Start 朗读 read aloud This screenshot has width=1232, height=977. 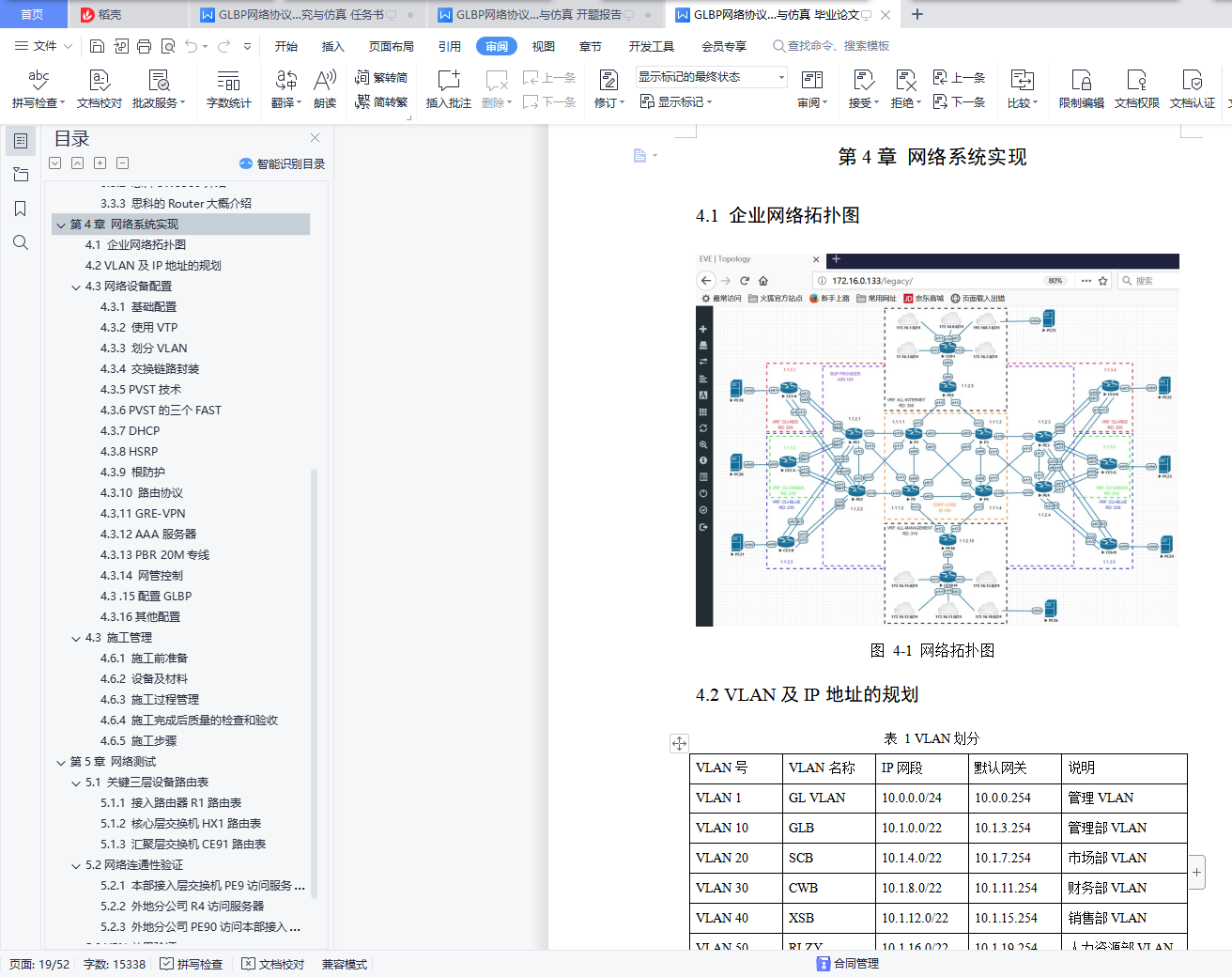click(x=325, y=89)
